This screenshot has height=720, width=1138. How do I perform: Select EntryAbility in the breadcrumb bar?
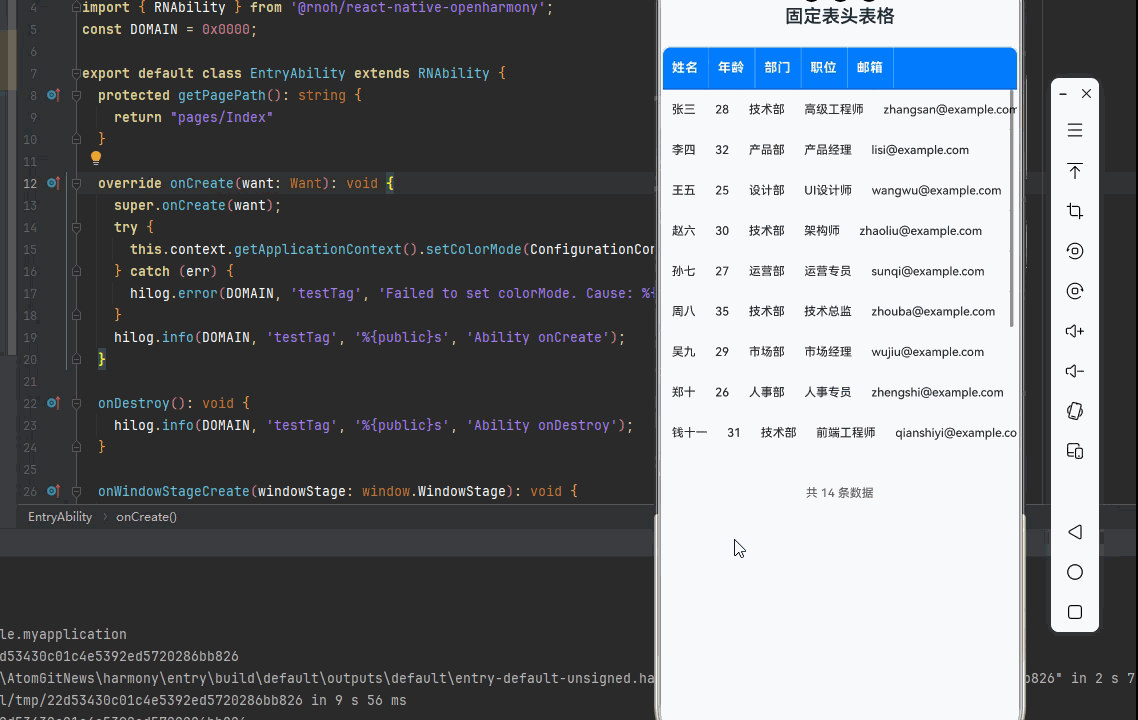click(x=60, y=517)
